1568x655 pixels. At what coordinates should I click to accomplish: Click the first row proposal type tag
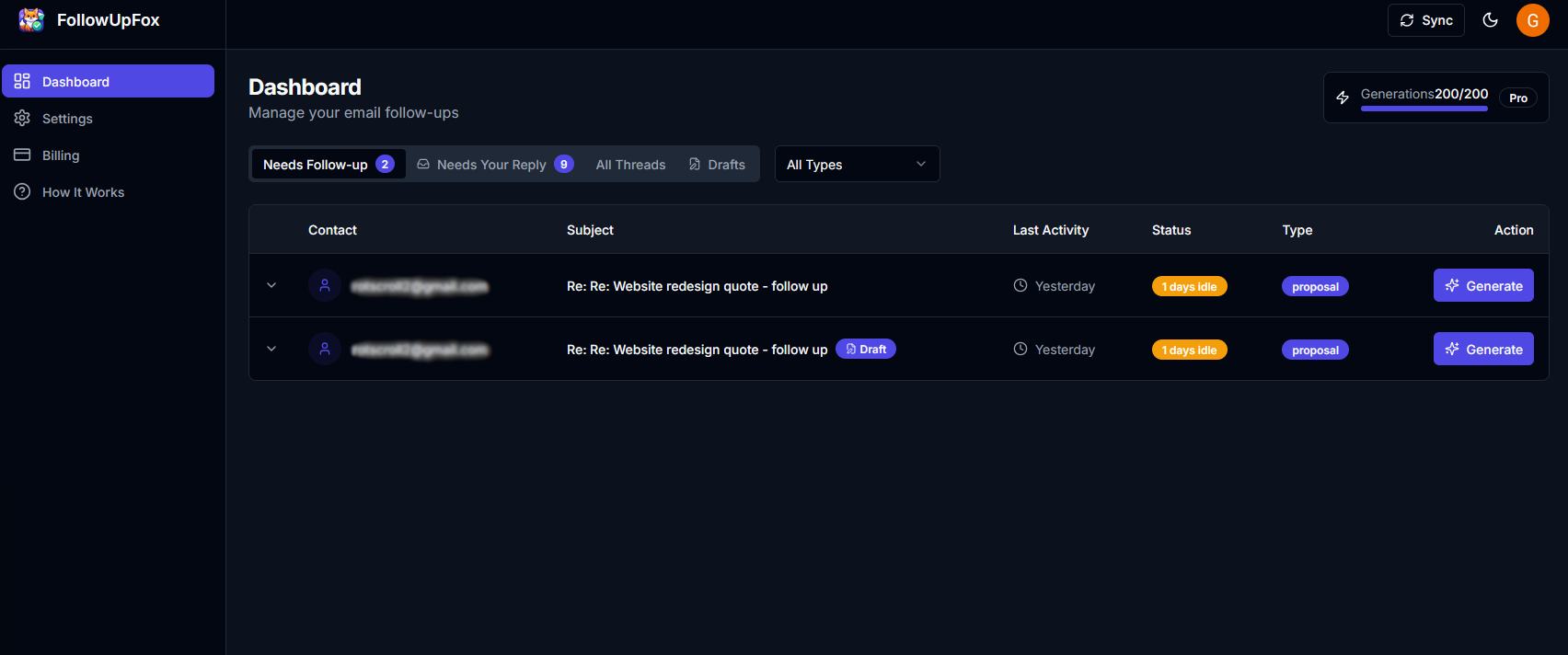click(x=1315, y=286)
